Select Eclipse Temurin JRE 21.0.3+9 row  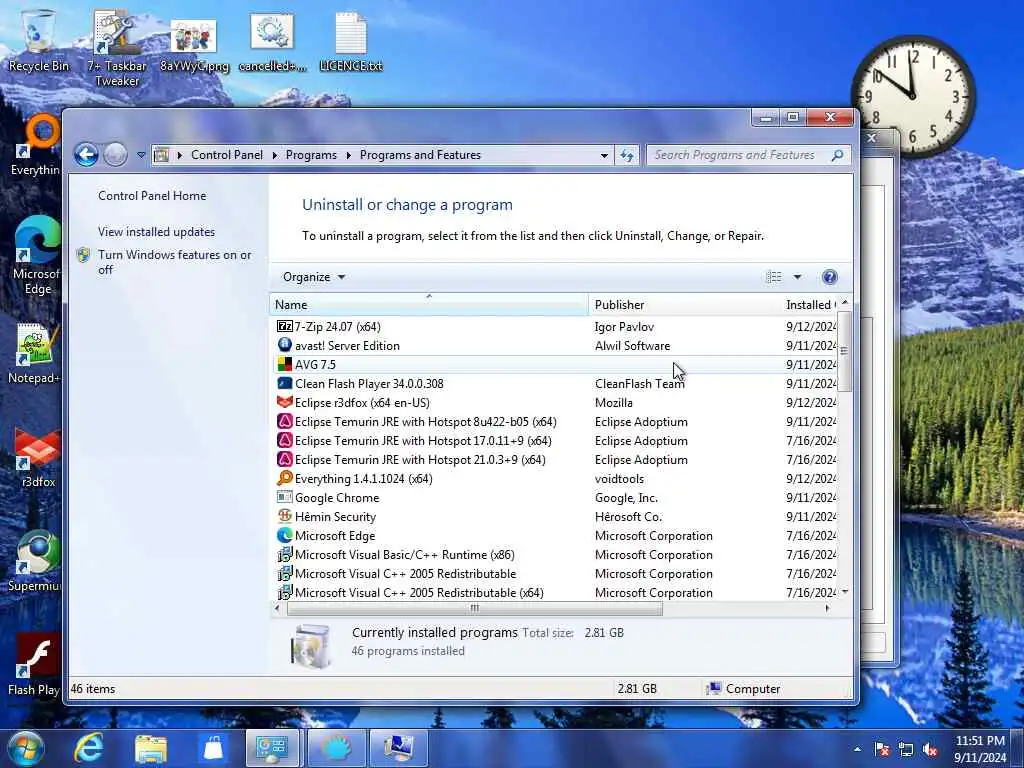click(555, 459)
